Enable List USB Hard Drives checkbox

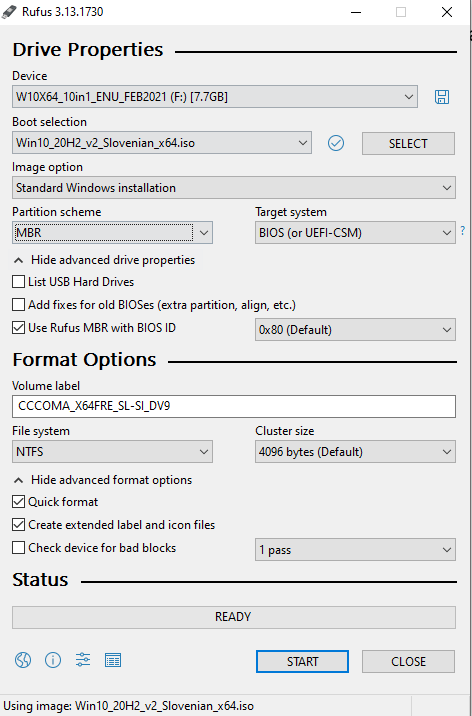pos(18,282)
